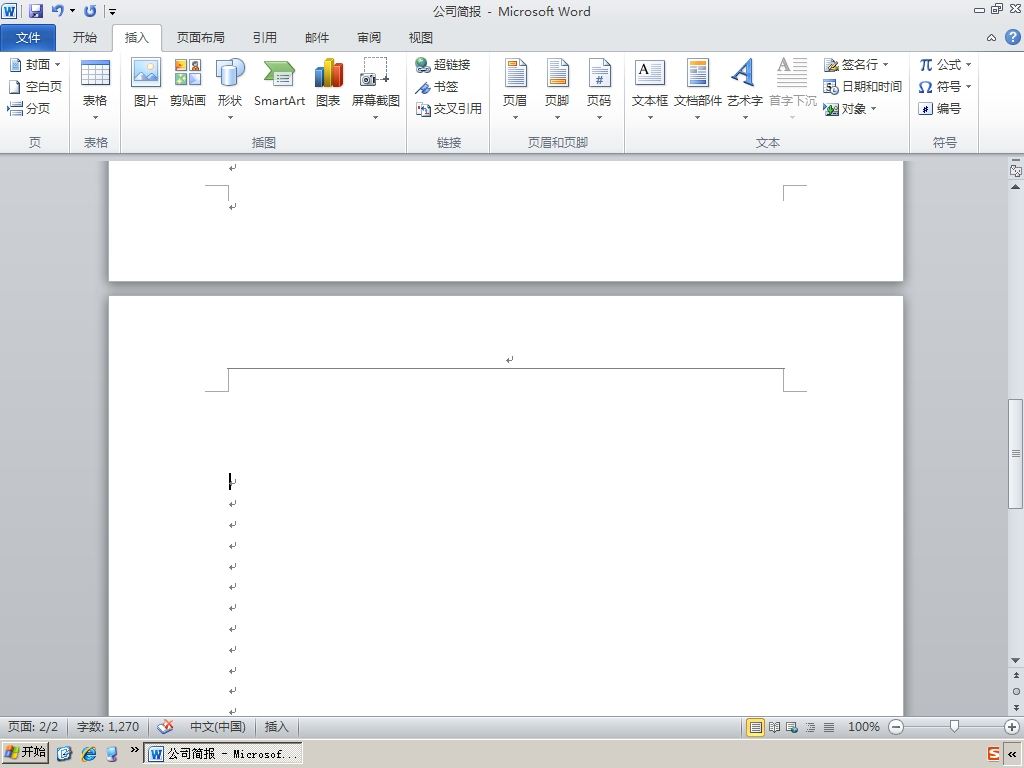
Task: Open the SmartArt graphic dialog
Action: click(280, 82)
